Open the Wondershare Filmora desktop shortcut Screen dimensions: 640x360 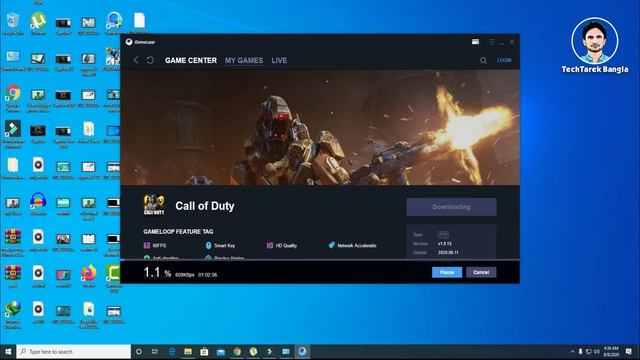[x=13, y=135]
